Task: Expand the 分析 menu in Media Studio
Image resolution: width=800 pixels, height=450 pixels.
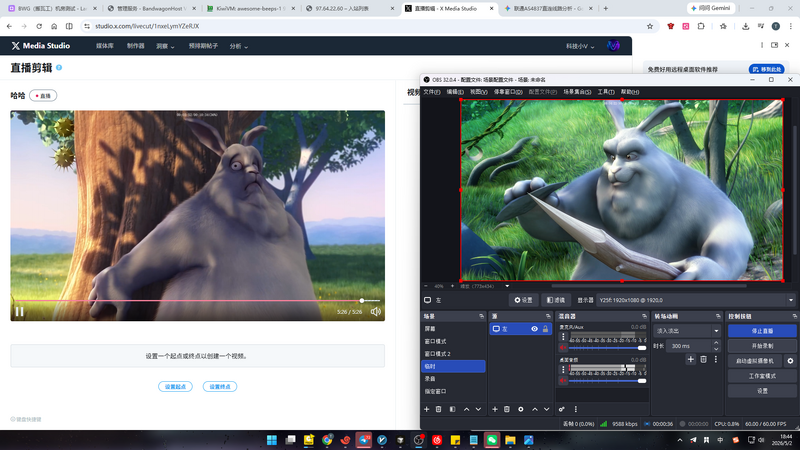Action: pos(238,46)
